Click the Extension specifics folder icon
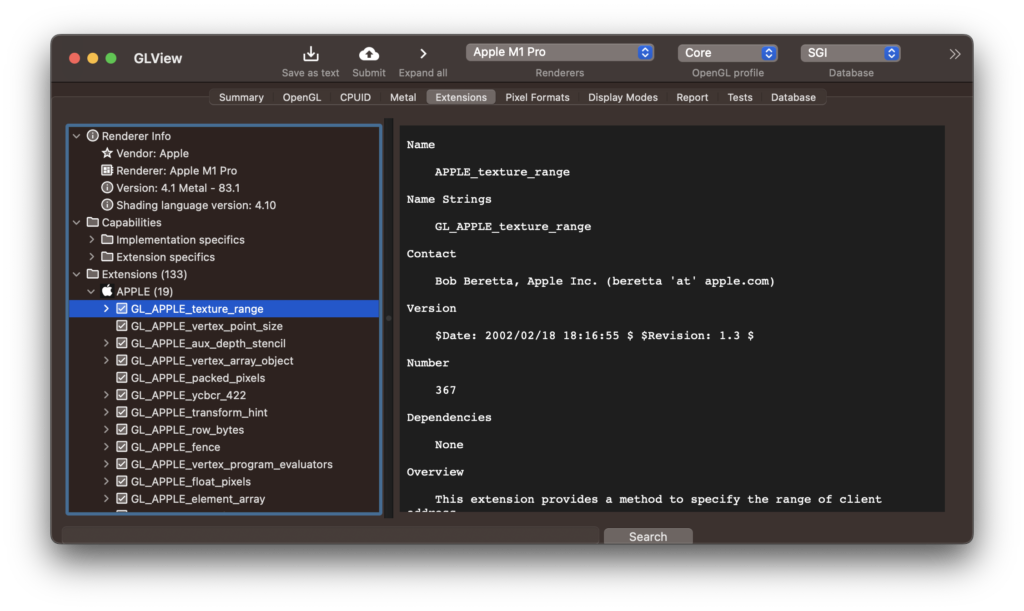Viewport: 1024px width, 611px height. tap(107, 257)
